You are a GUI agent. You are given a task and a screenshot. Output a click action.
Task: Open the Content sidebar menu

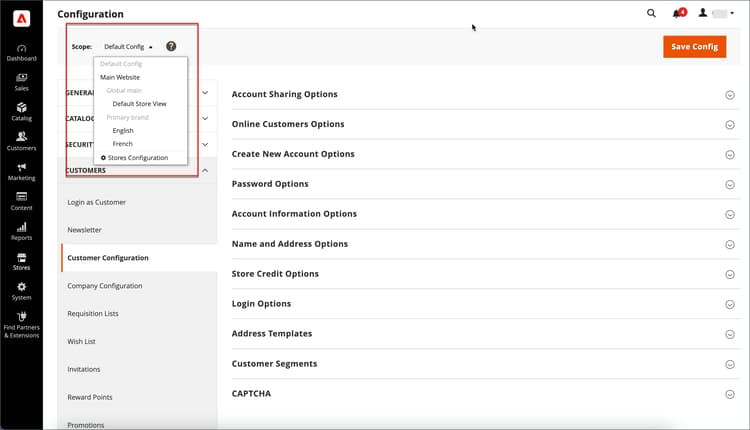click(22, 201)
